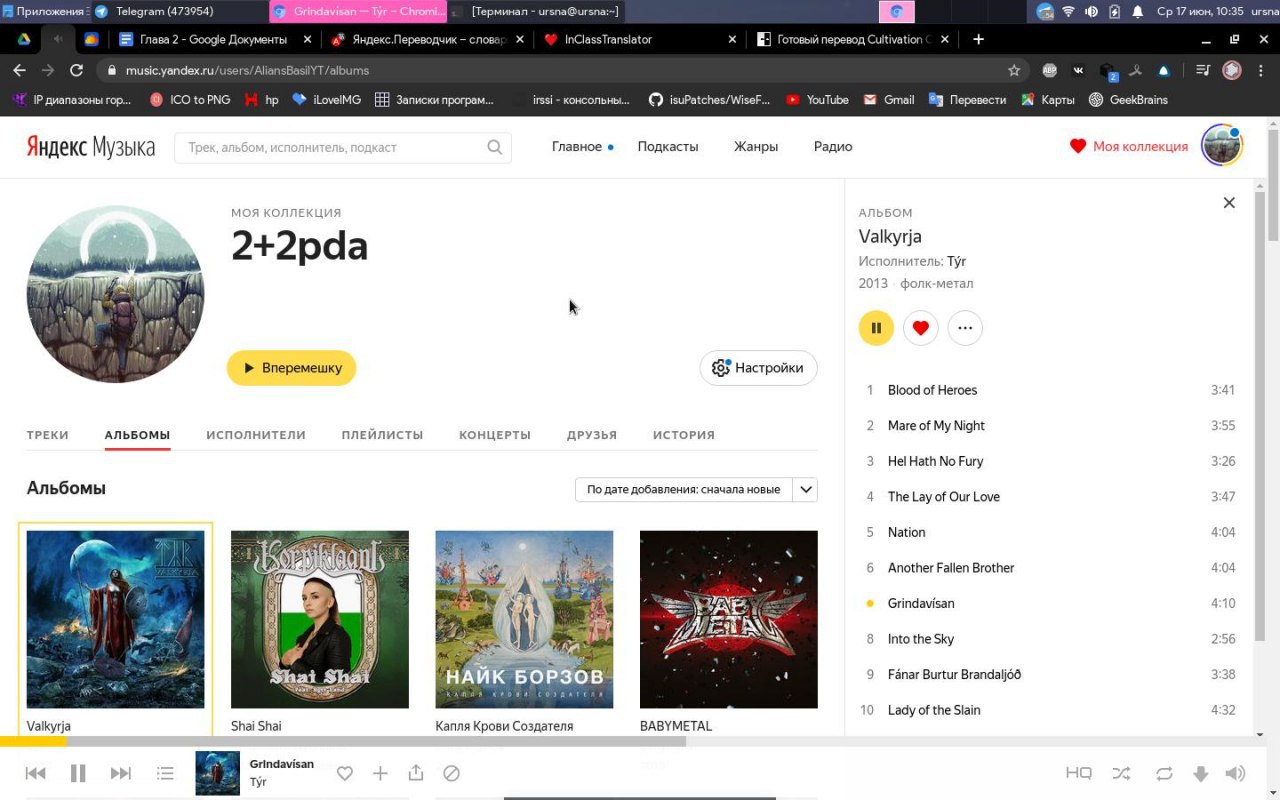Image resolution: width=1280 pixels, height=800 pixels.
Task: Open фолк-метал genre link
Action: pyautogui.click(x=936, y=283)
